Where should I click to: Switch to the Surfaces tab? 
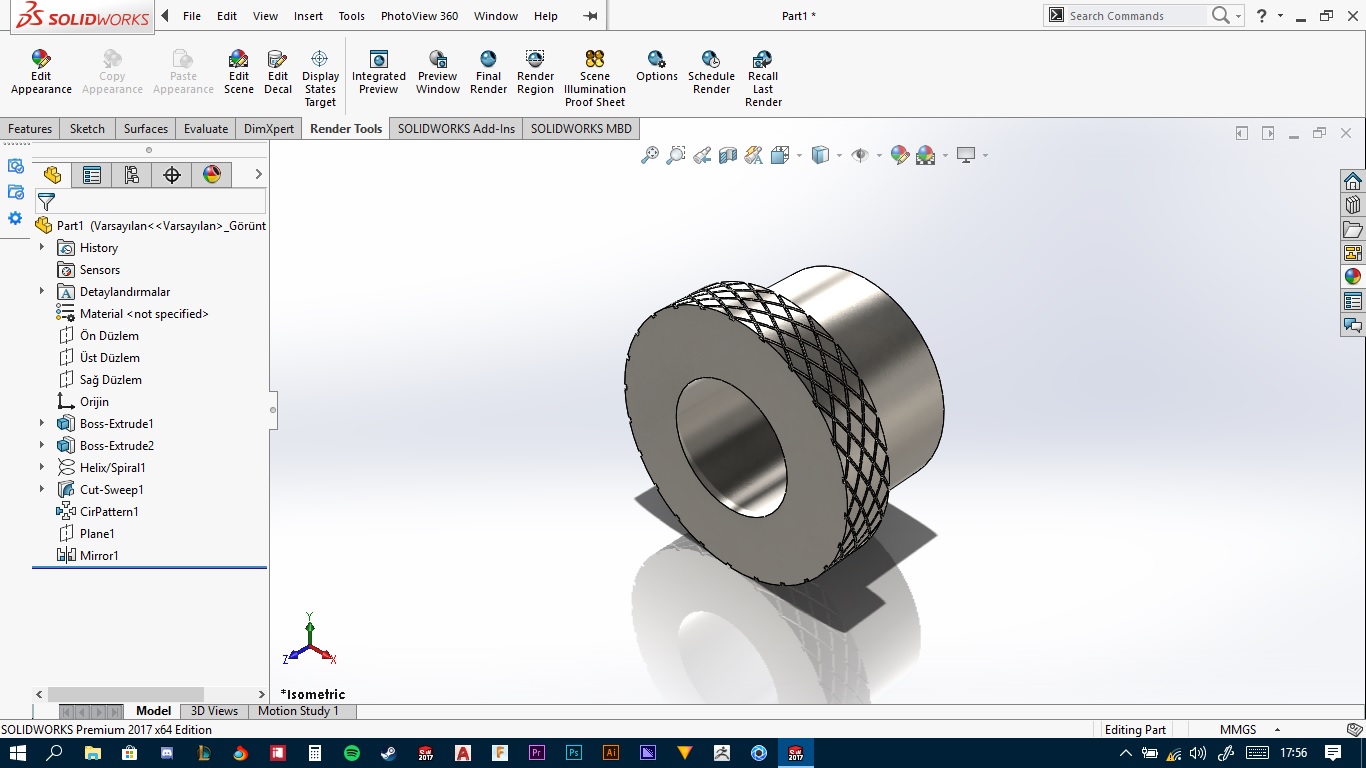[x=146, y=129]
